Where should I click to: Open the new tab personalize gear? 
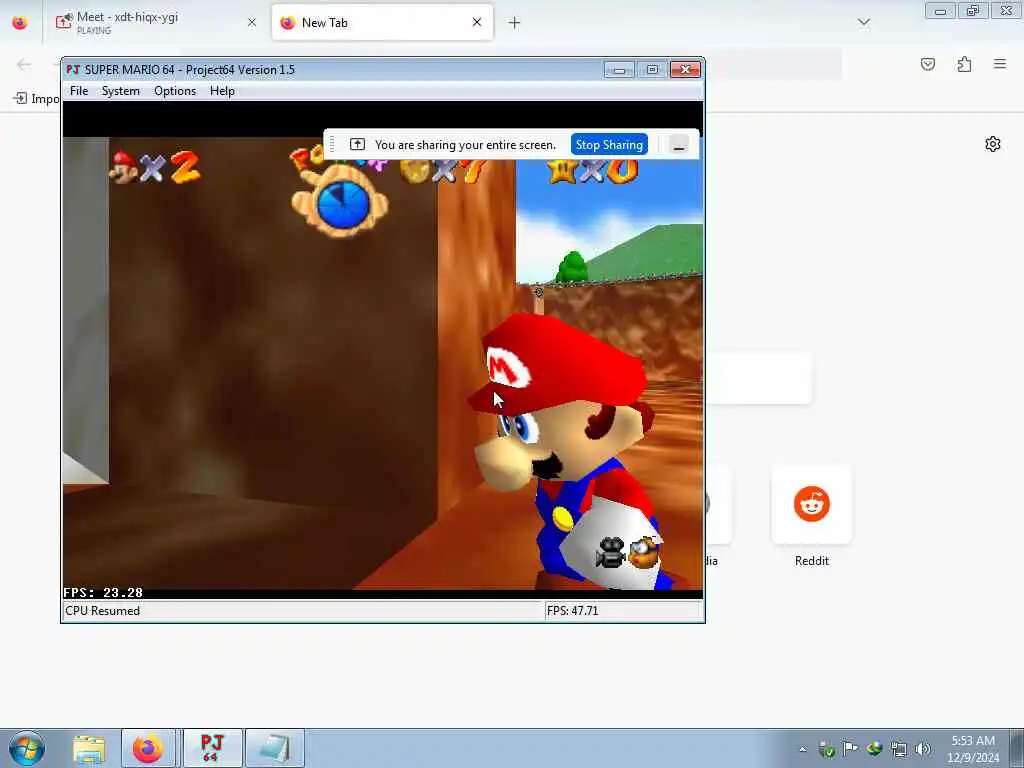tap(993, 144)
